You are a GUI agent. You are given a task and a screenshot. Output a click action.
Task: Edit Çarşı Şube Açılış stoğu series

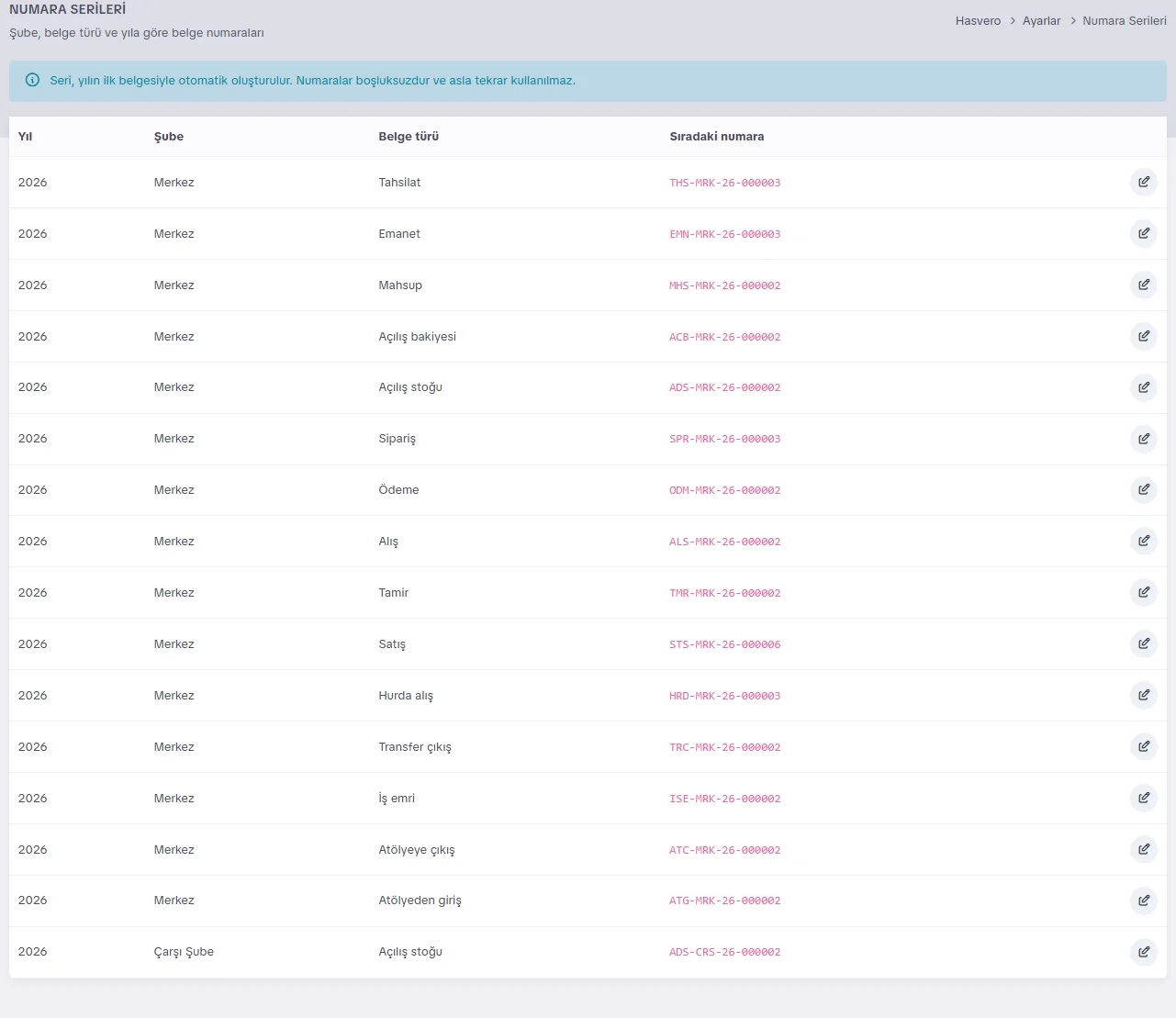1143,952
